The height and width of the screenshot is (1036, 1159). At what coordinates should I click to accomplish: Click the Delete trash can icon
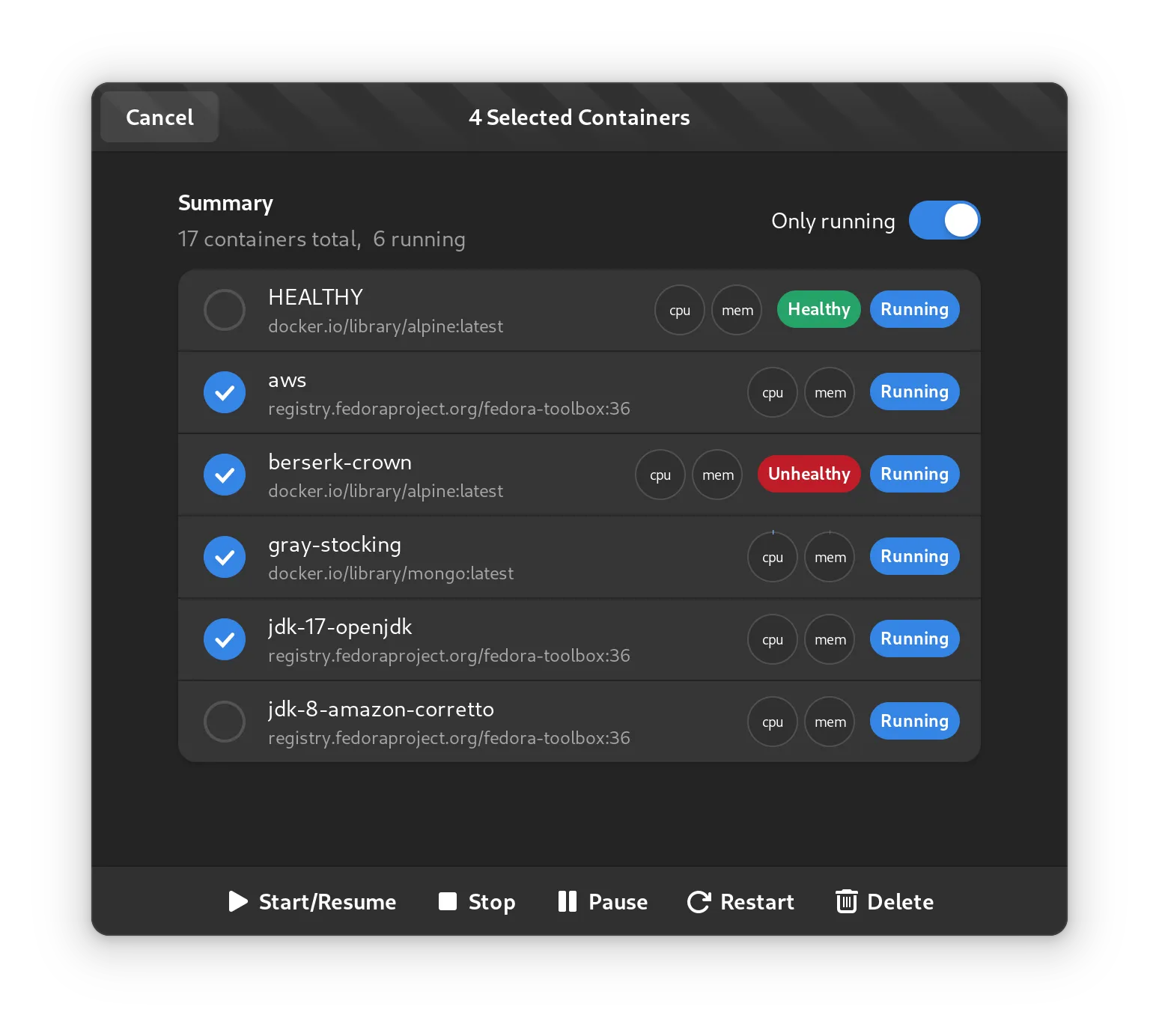[x=846, y=901]
